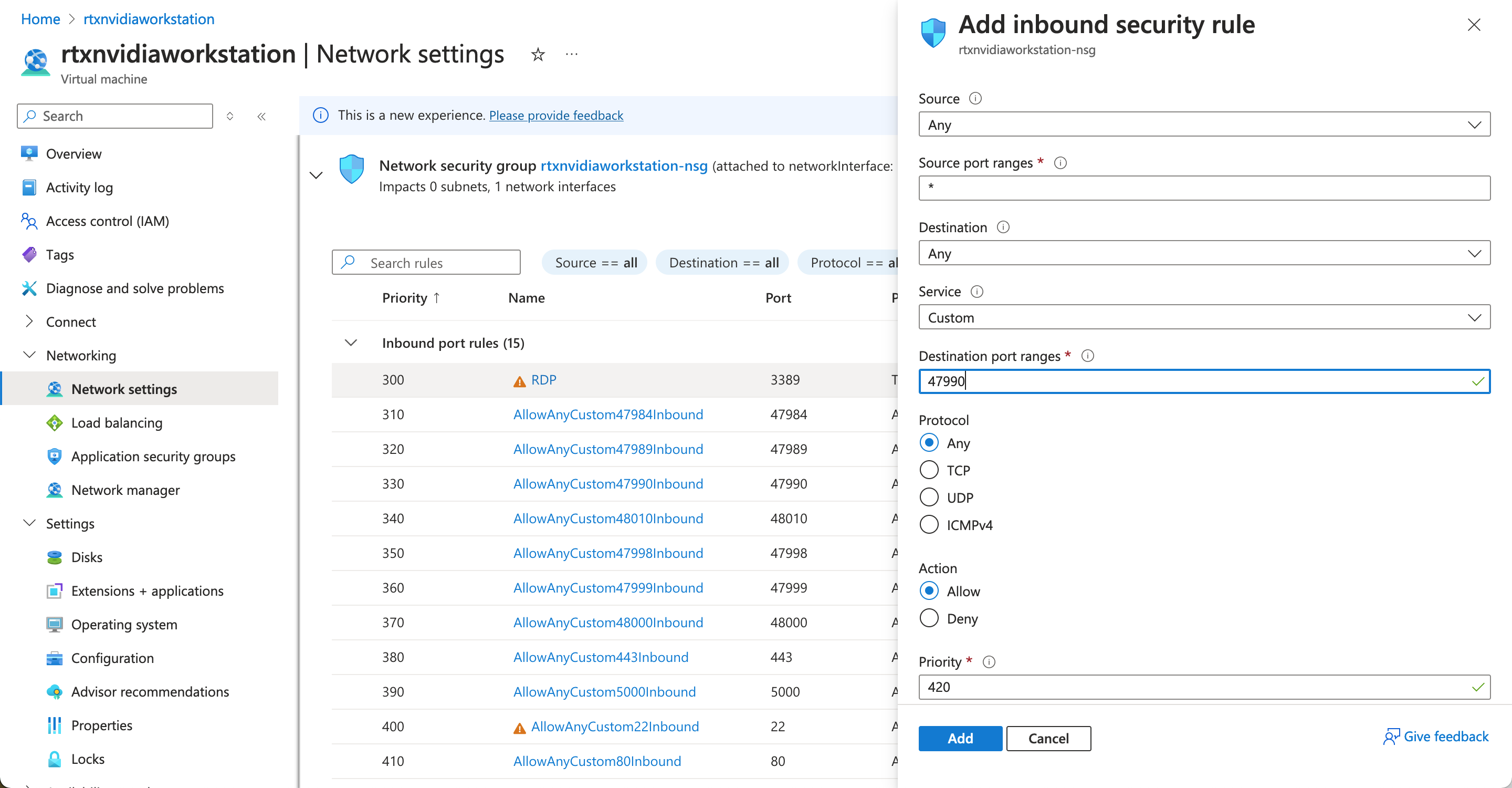Select the TCP protocol radio button

(929, 470)
